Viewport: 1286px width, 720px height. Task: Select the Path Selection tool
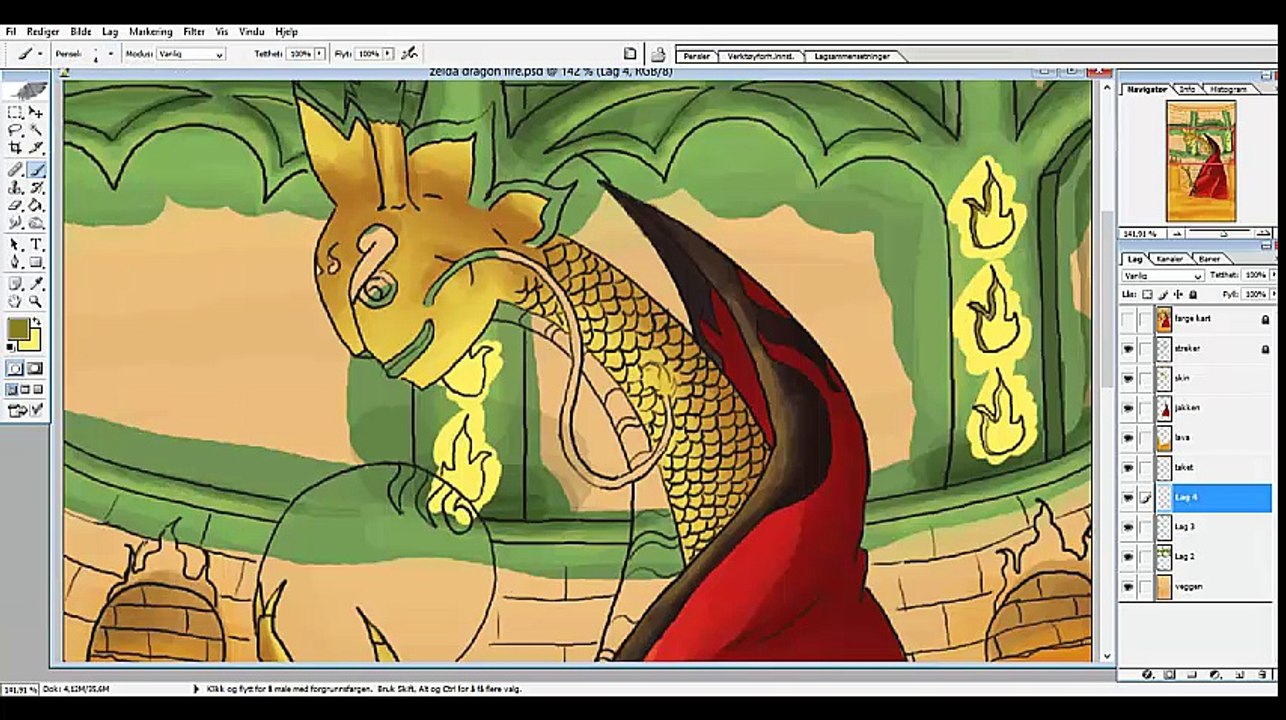15,245
